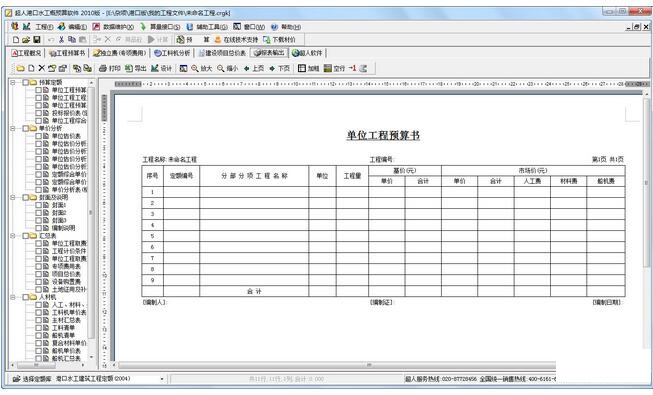Screen dimensions: 653x395
Task: Click the fit-page icon before 放大
Action: pos(183,68)
